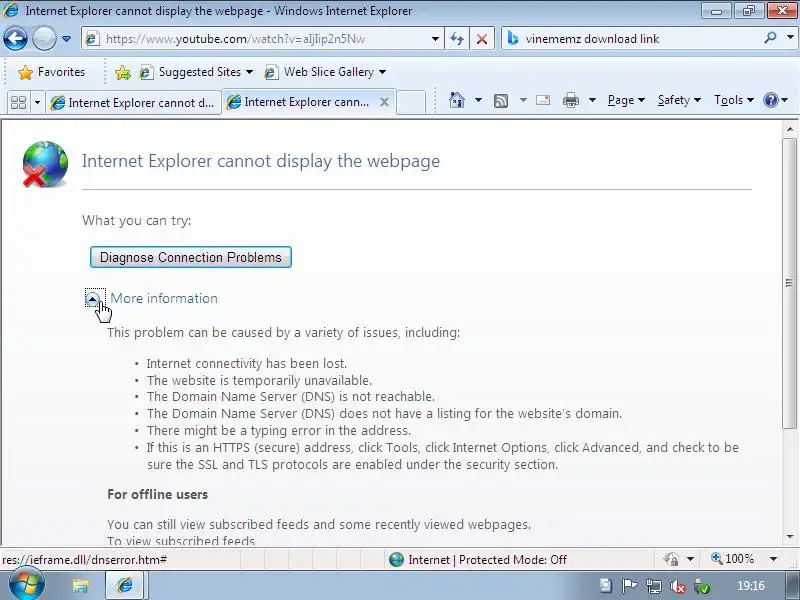Click 'There might be a typing error' bullet
The image size is (800, 600).
coord(279,430)
